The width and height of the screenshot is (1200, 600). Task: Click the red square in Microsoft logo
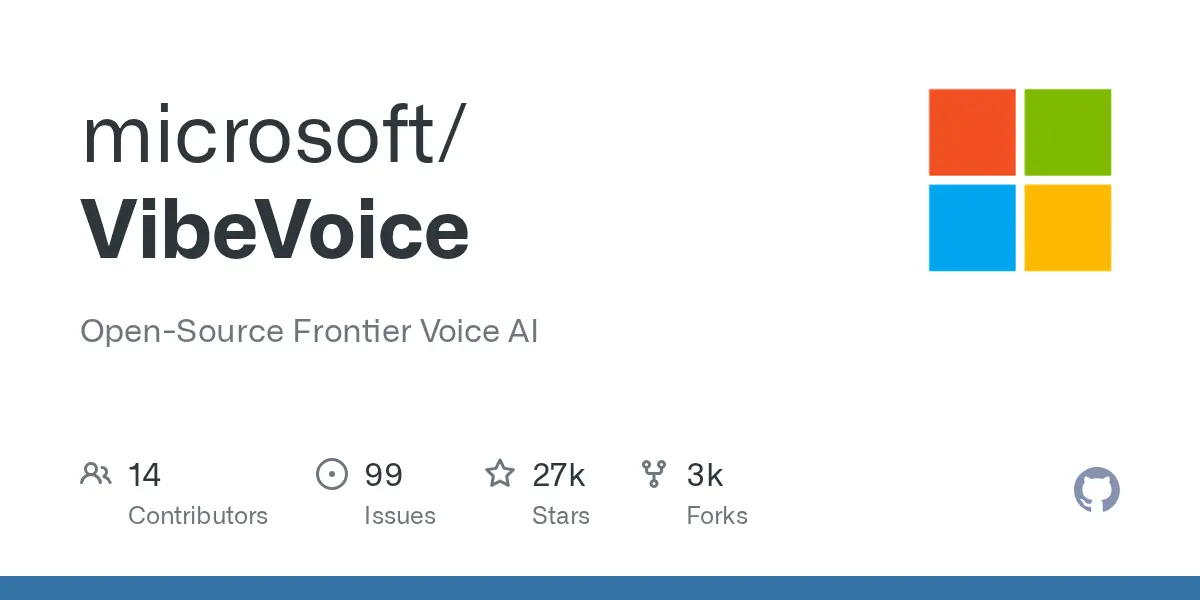pos(972,132)
